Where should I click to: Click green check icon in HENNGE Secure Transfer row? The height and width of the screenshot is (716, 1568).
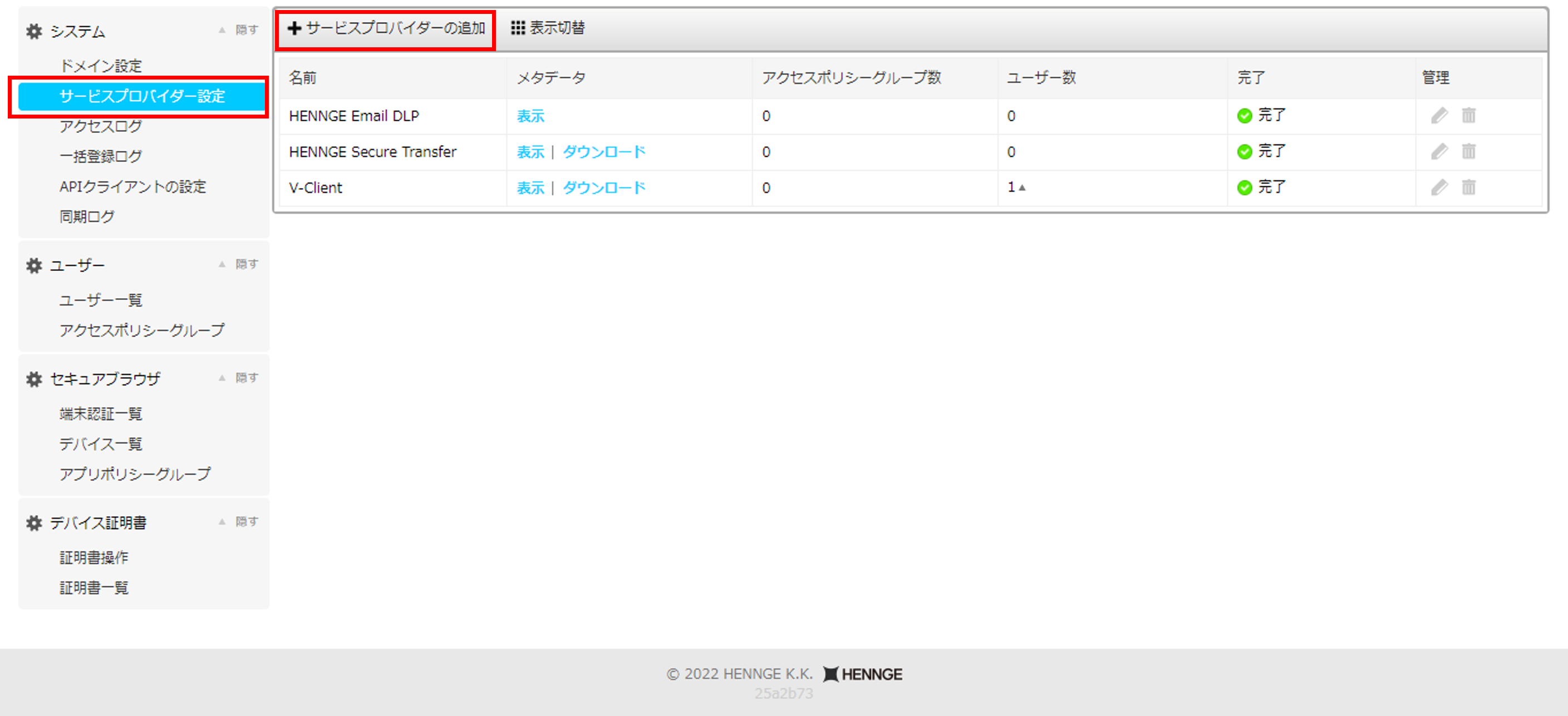coord(1244,151)
